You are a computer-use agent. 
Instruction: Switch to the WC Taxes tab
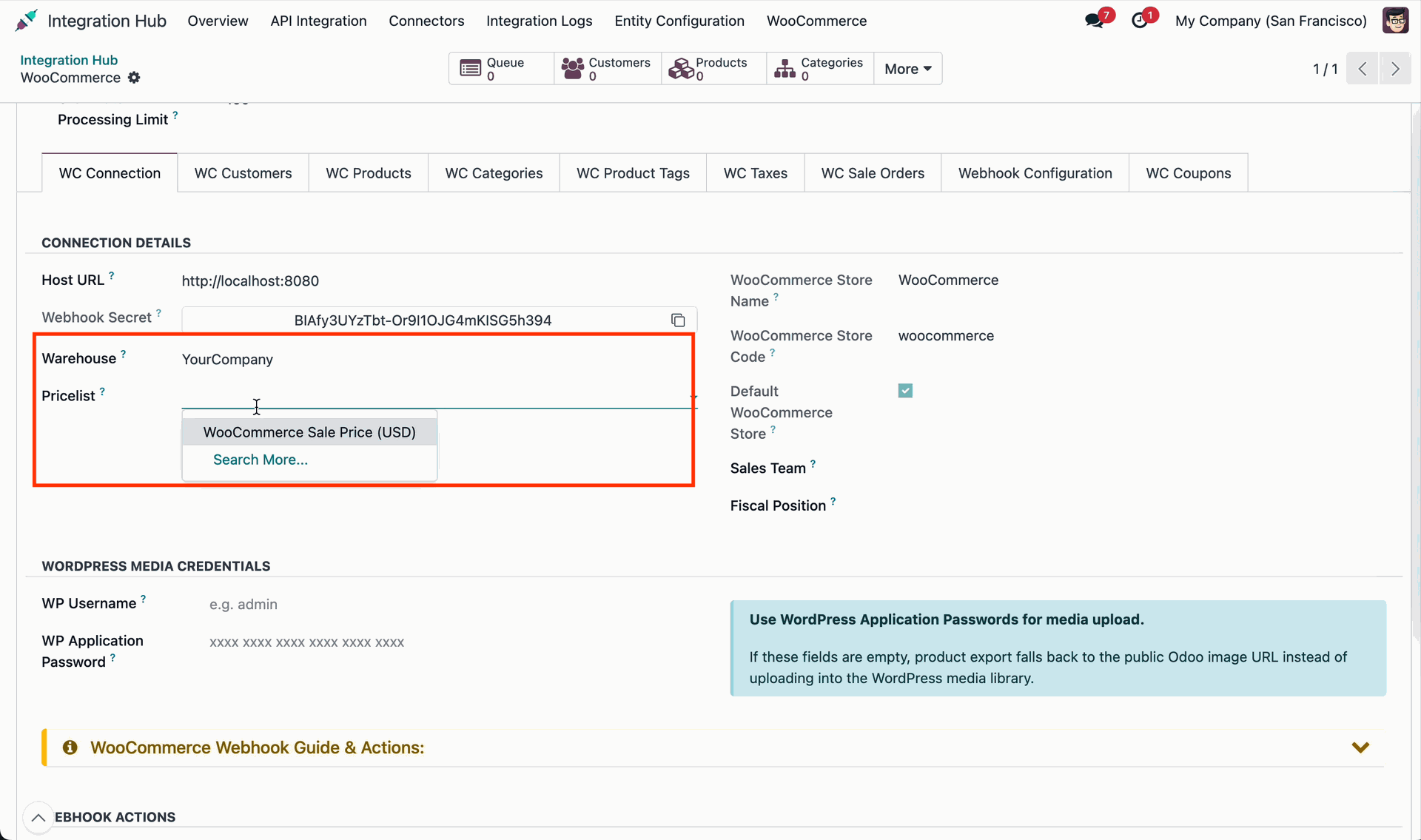[756, 173]
